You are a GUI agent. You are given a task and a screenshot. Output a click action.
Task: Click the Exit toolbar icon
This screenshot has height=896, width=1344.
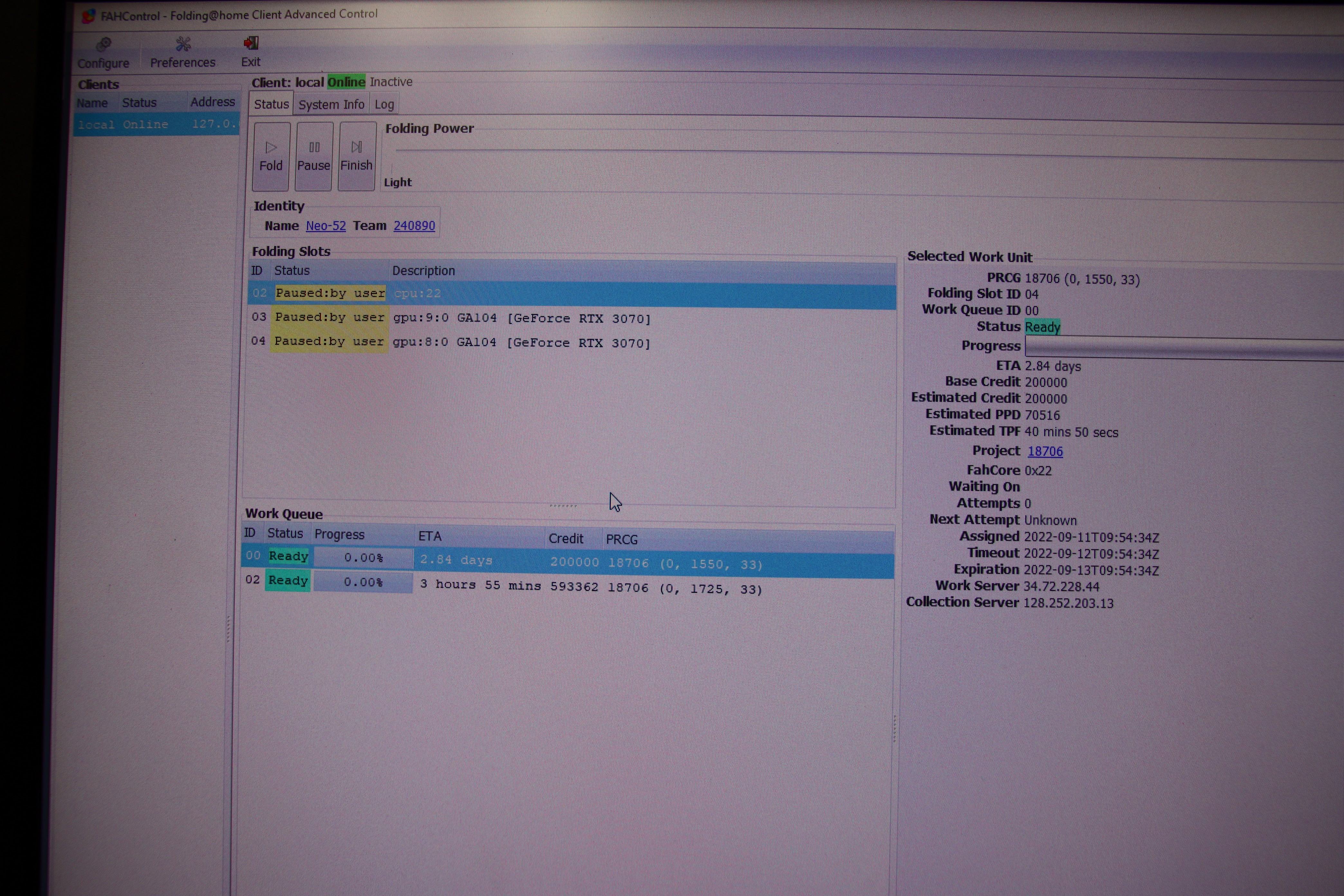[x=250, y=52]
